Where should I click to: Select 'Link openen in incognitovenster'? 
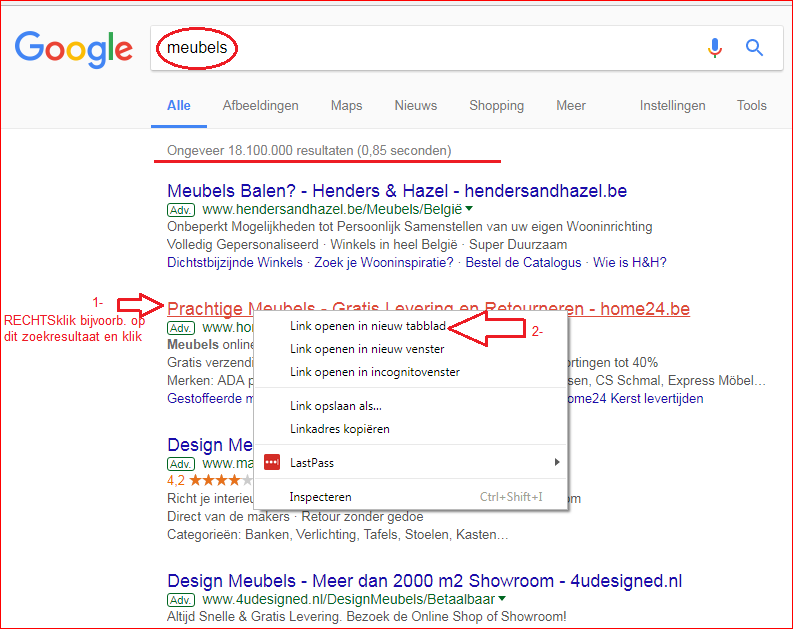[374, 372]
